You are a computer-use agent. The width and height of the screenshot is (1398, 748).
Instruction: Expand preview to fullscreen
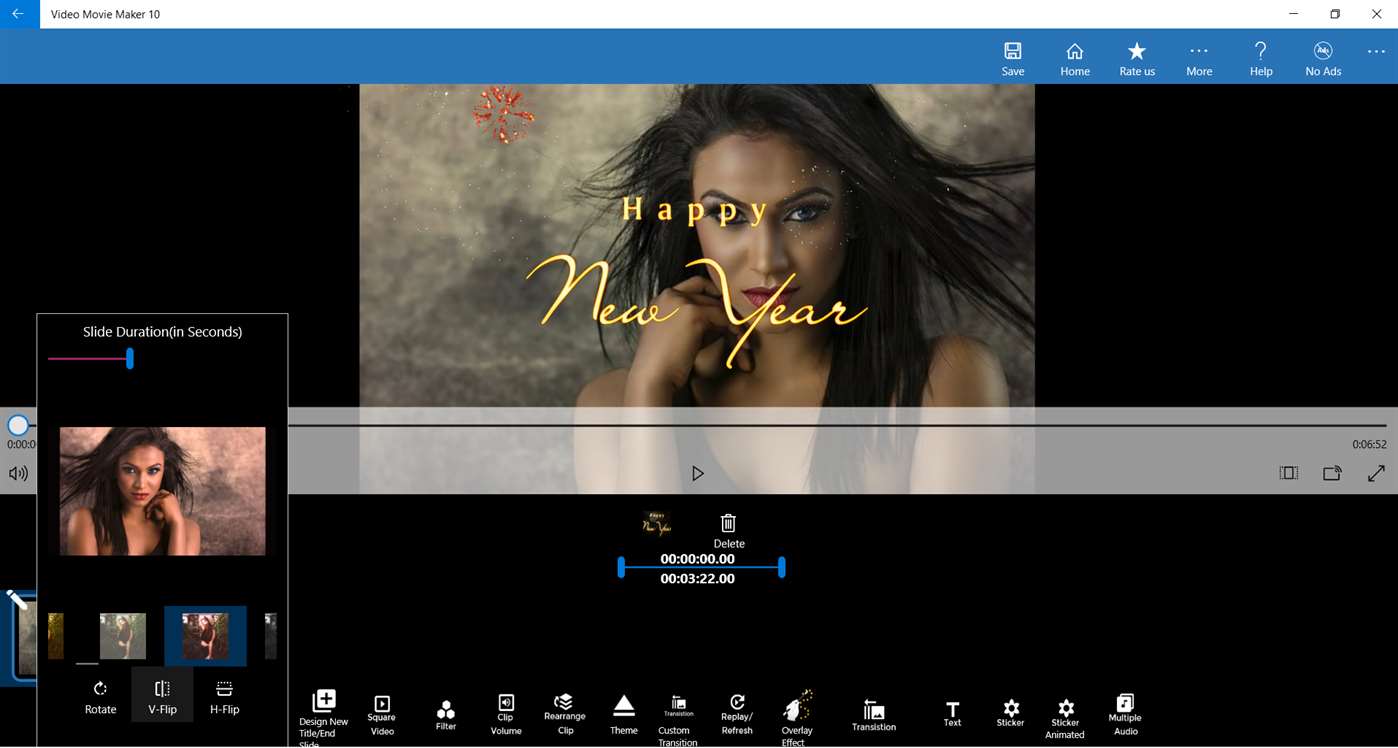[1376, 473]
